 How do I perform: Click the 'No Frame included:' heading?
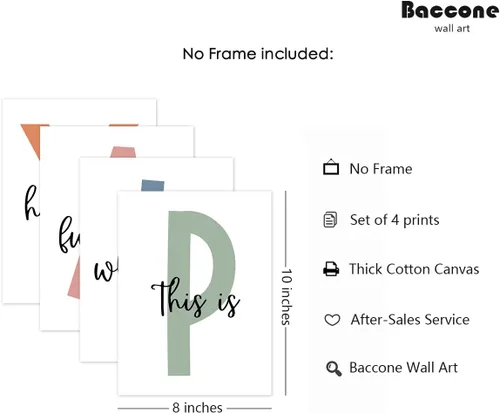point(258,54)
